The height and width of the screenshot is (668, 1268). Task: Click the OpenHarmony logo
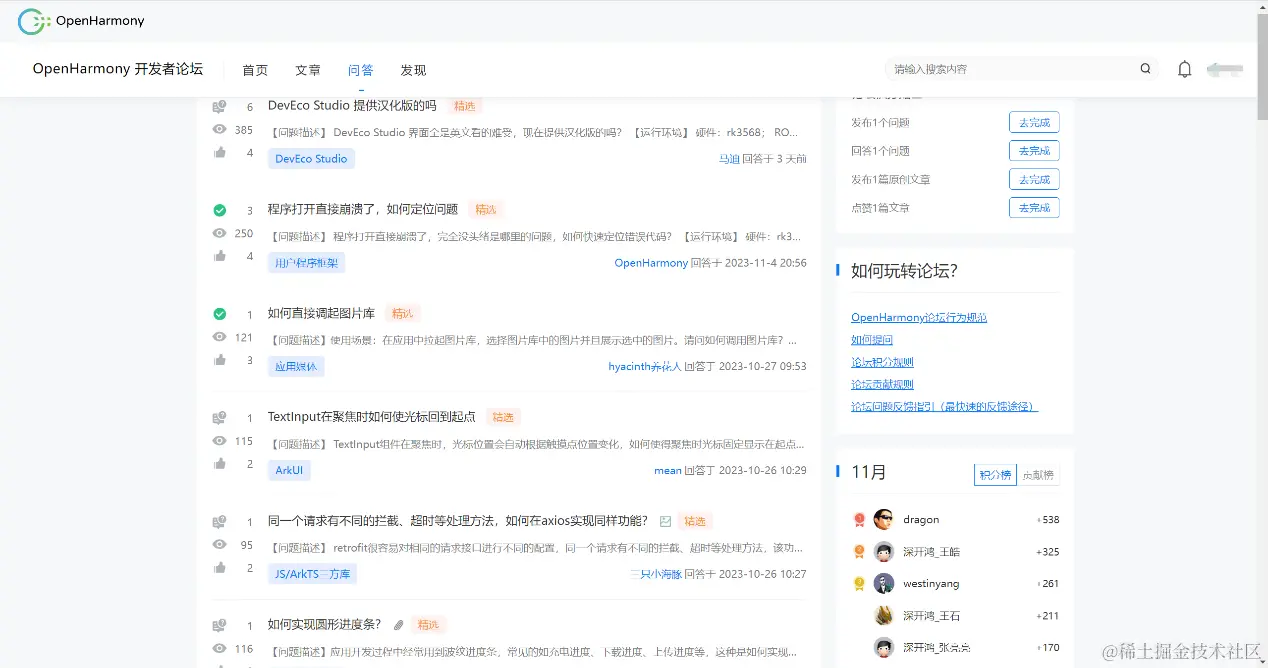(x=81, y=21)
